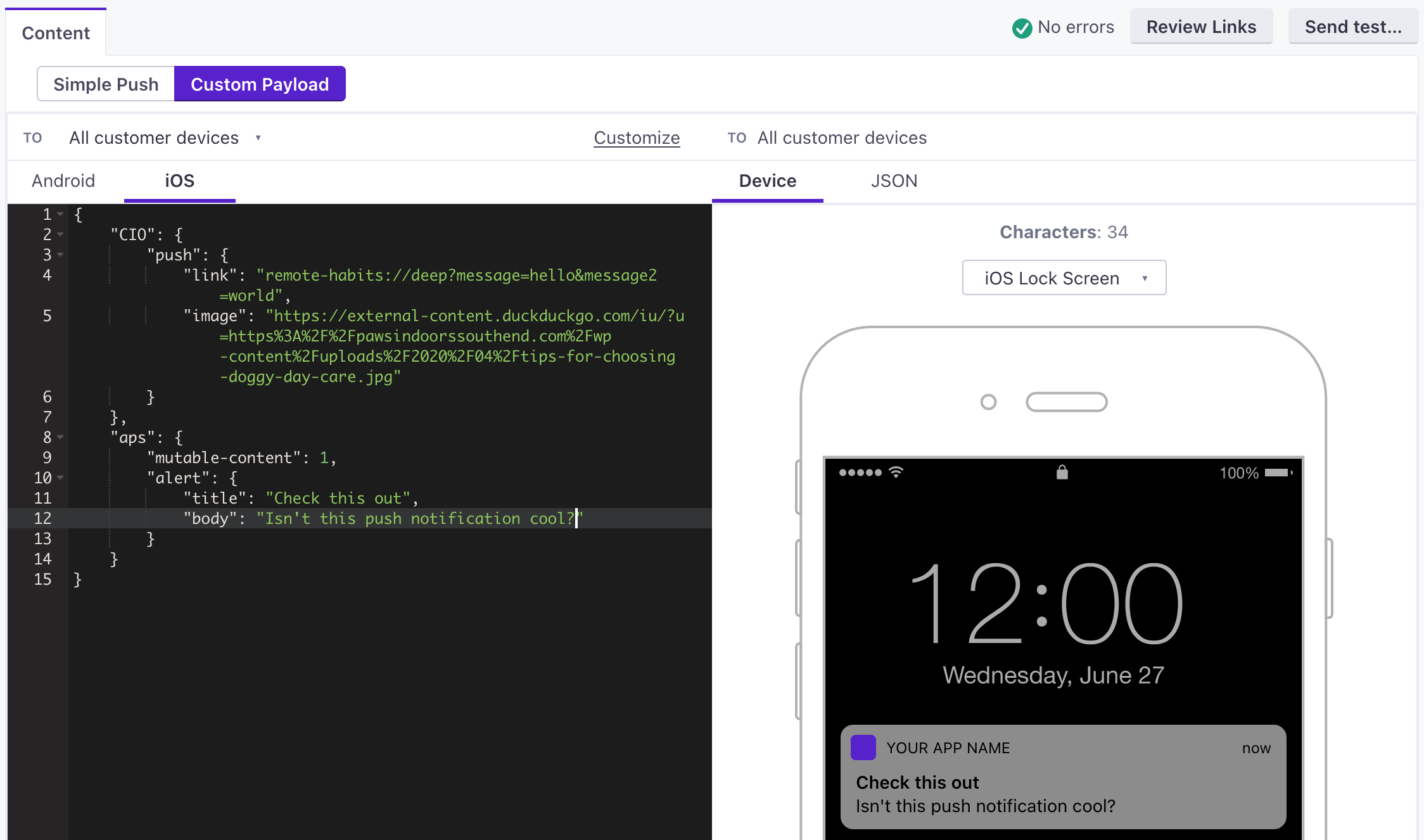Click the 12:00 clock on phone preview
The width and height of the screenshot is (1424, 840).
pyautogui.click(x=1046, y=602)
